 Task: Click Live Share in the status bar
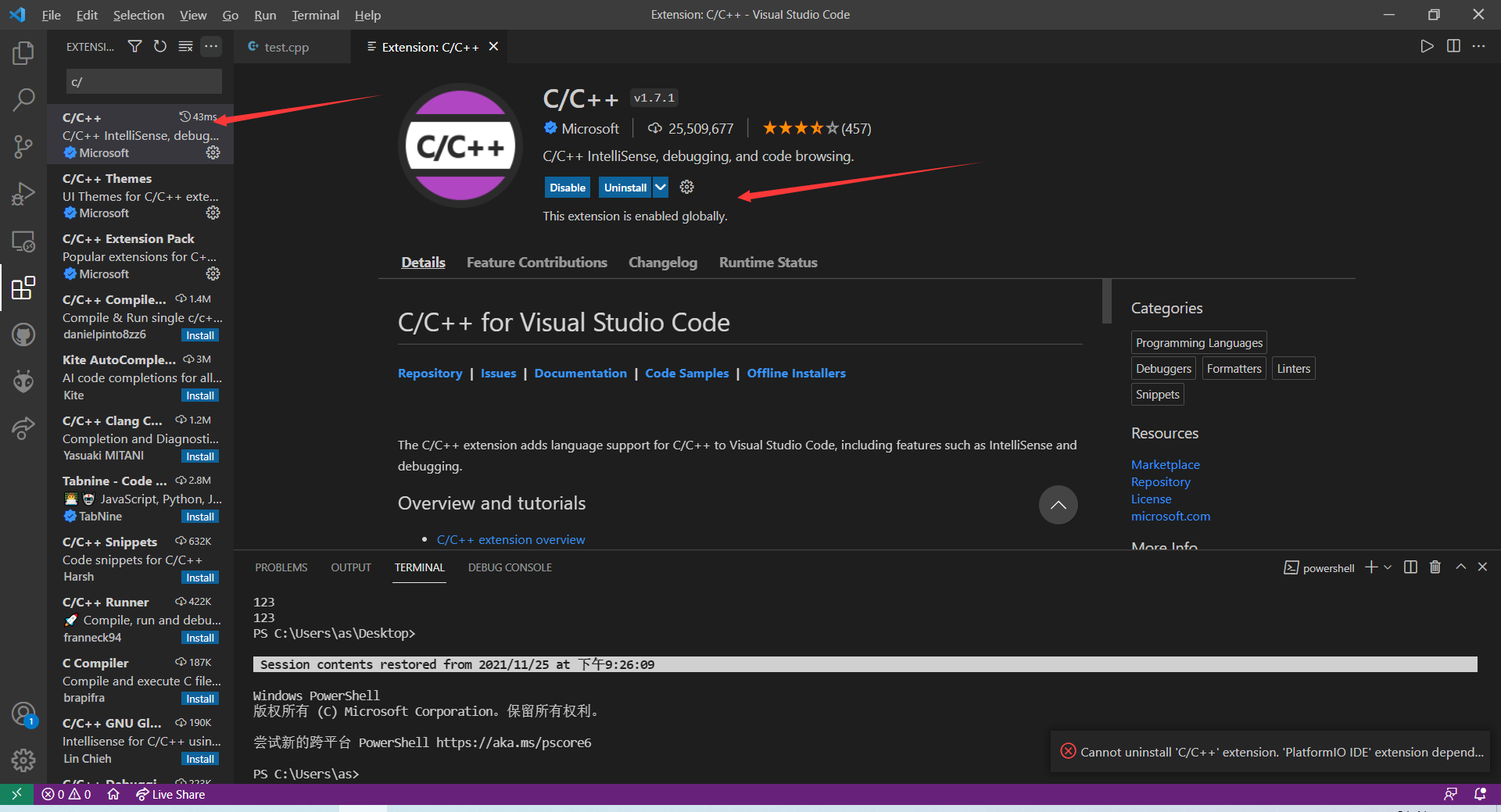170,794
